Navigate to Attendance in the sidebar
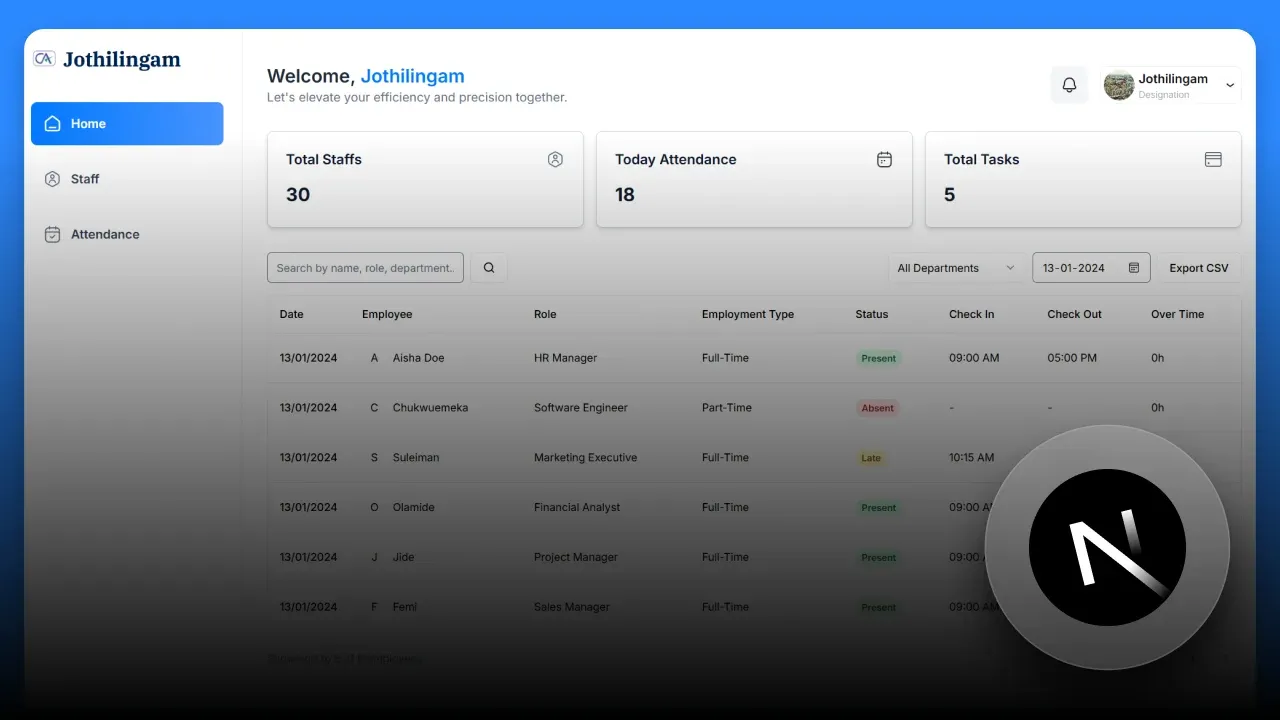Image resolution: width=1280 pixels, height=720 pixels. 104,234
